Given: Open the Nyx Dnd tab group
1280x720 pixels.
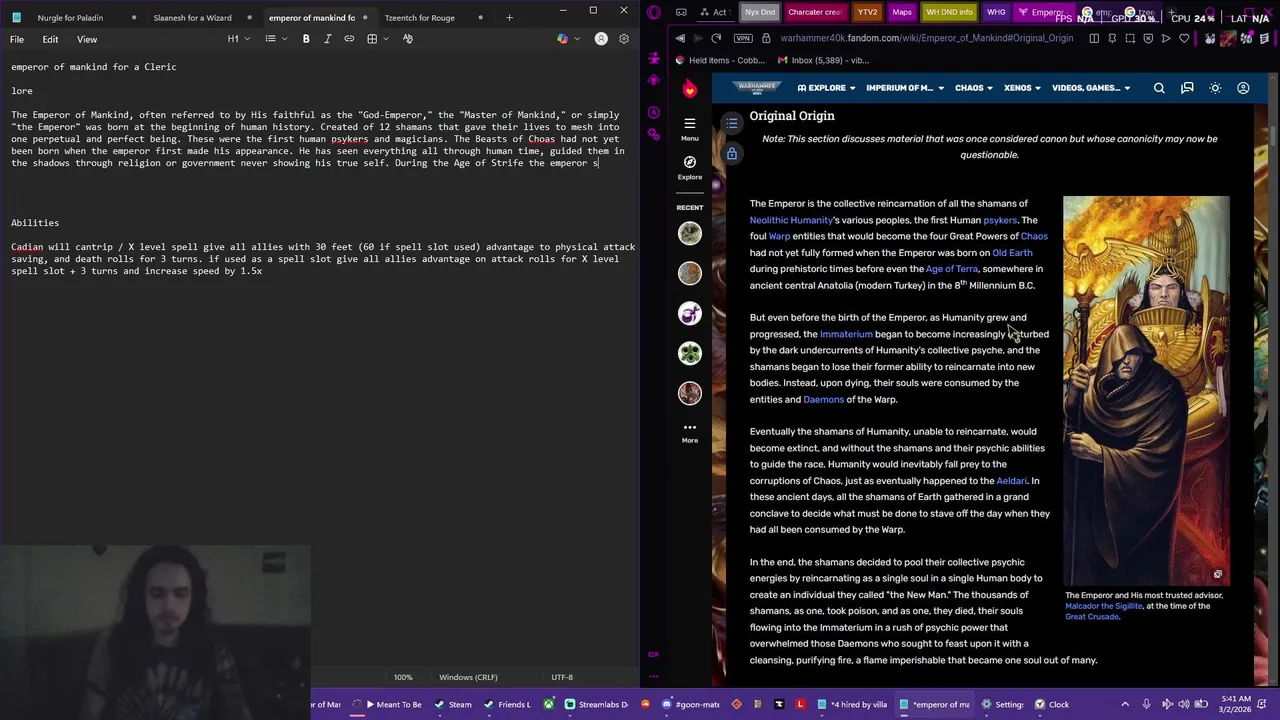Looking at the screenshot, I should click(x=760, y=12).
